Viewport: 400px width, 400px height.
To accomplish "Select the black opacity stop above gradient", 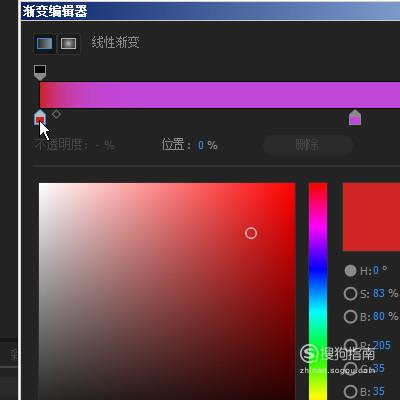I will (40, 72).
